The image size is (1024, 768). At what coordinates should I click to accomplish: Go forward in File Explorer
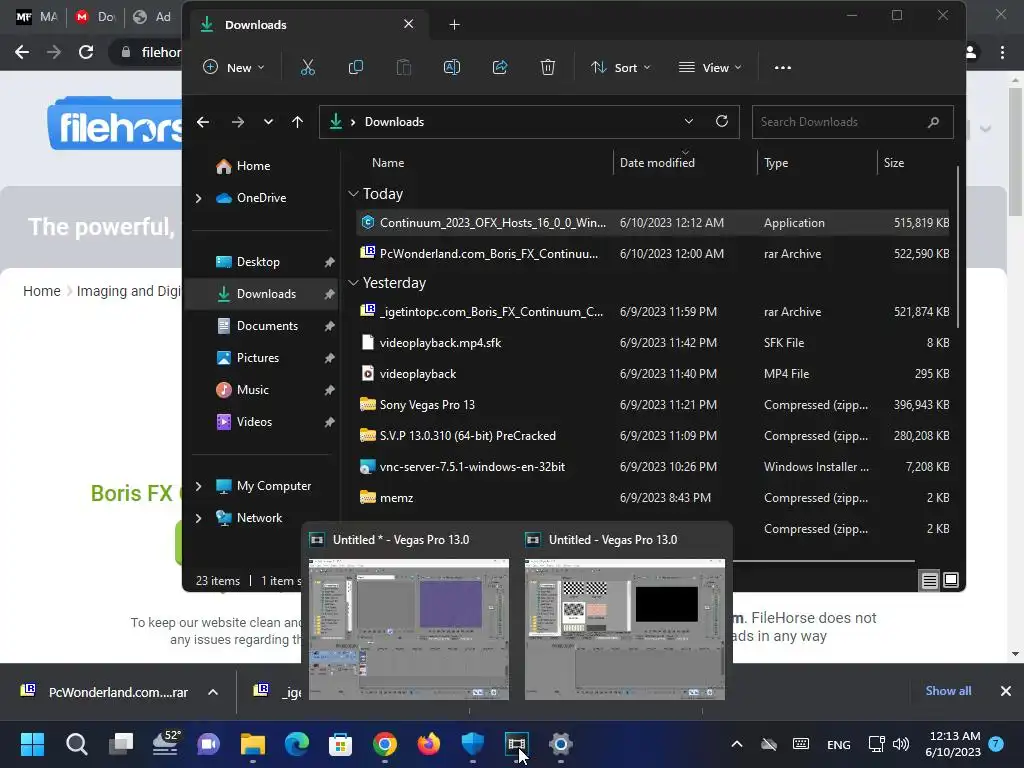point(238,122)
